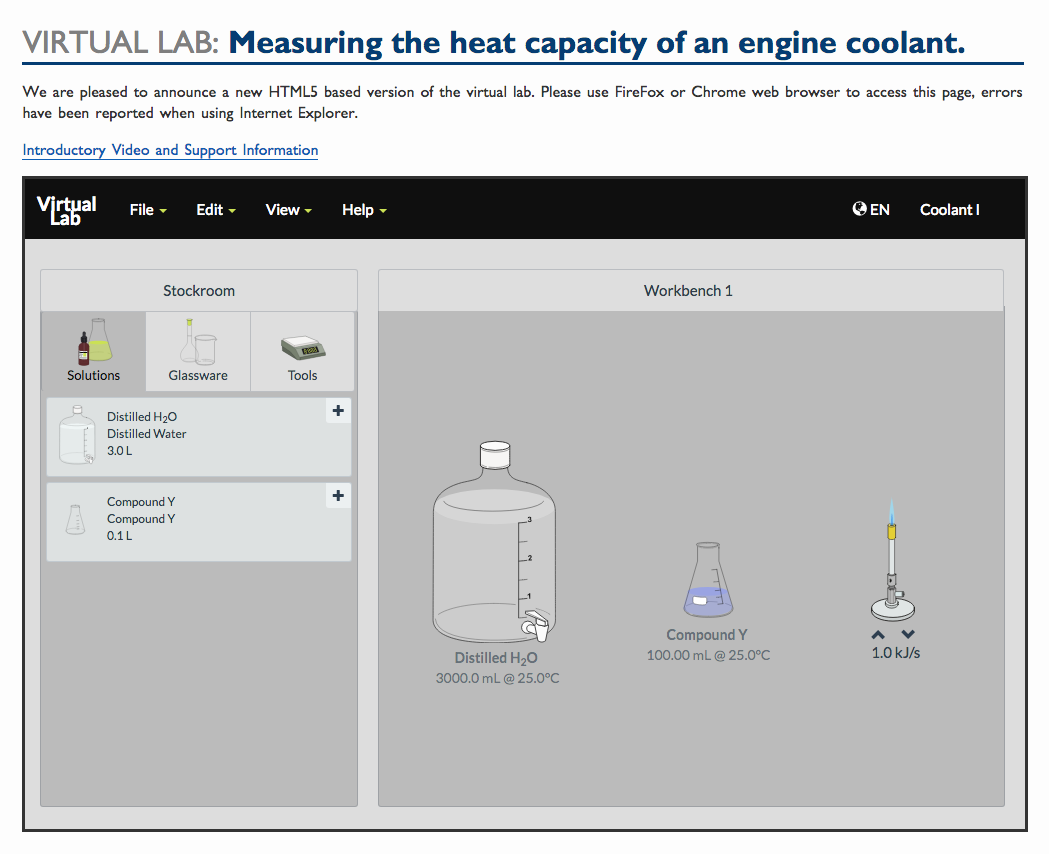The image size is (1049, 854).
Task: Select the Compound Y flask icon in stockroom
Action: click(x=75, y=518)
